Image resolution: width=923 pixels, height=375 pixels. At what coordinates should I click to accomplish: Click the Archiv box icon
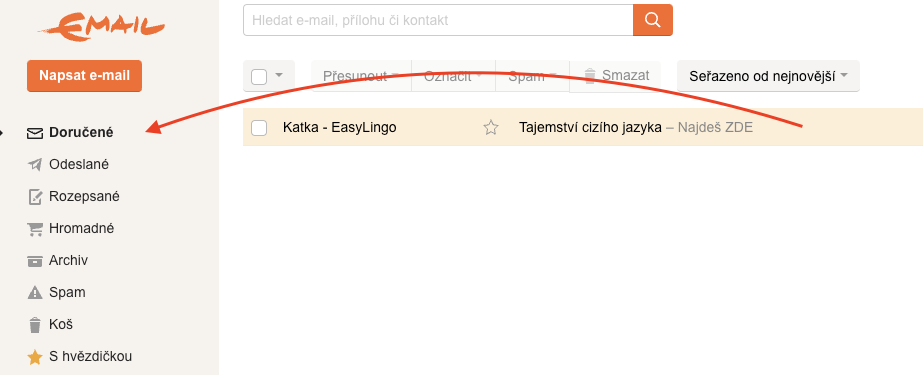tap(35, 261)
